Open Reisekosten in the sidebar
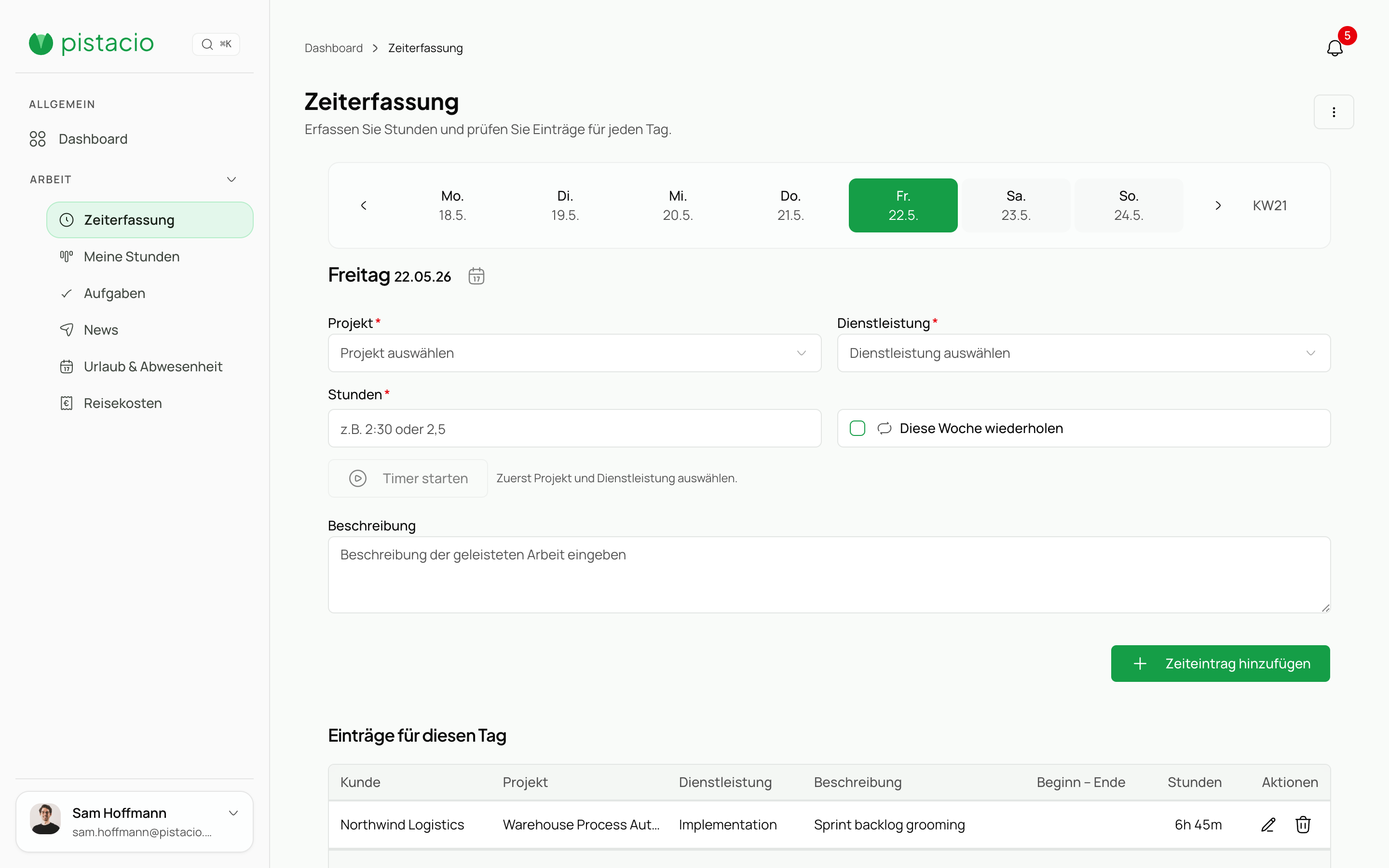 pyautogui.click(x=150, y=404)
